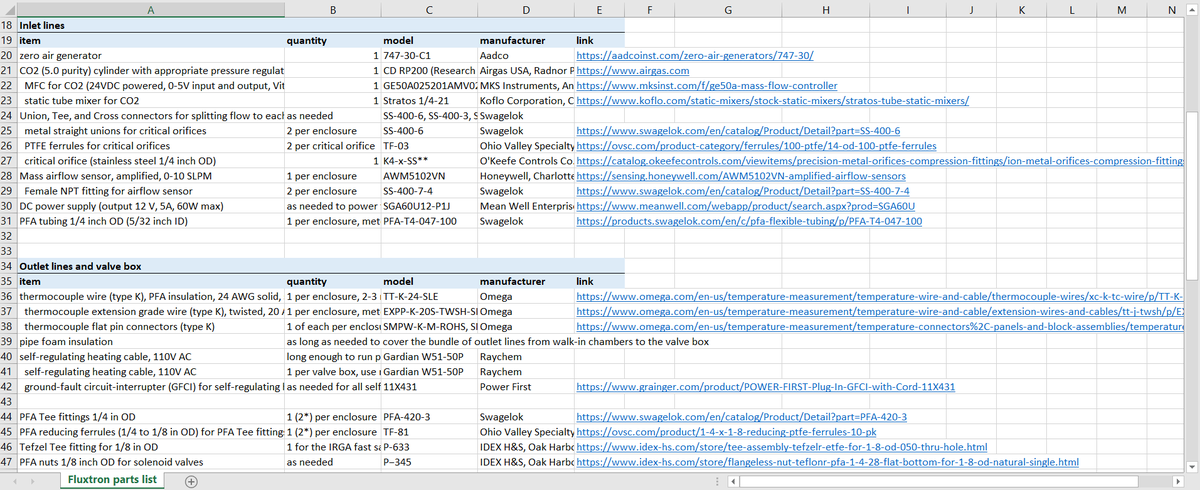Select column E header

pyautogui.click(x=599, y=9)
